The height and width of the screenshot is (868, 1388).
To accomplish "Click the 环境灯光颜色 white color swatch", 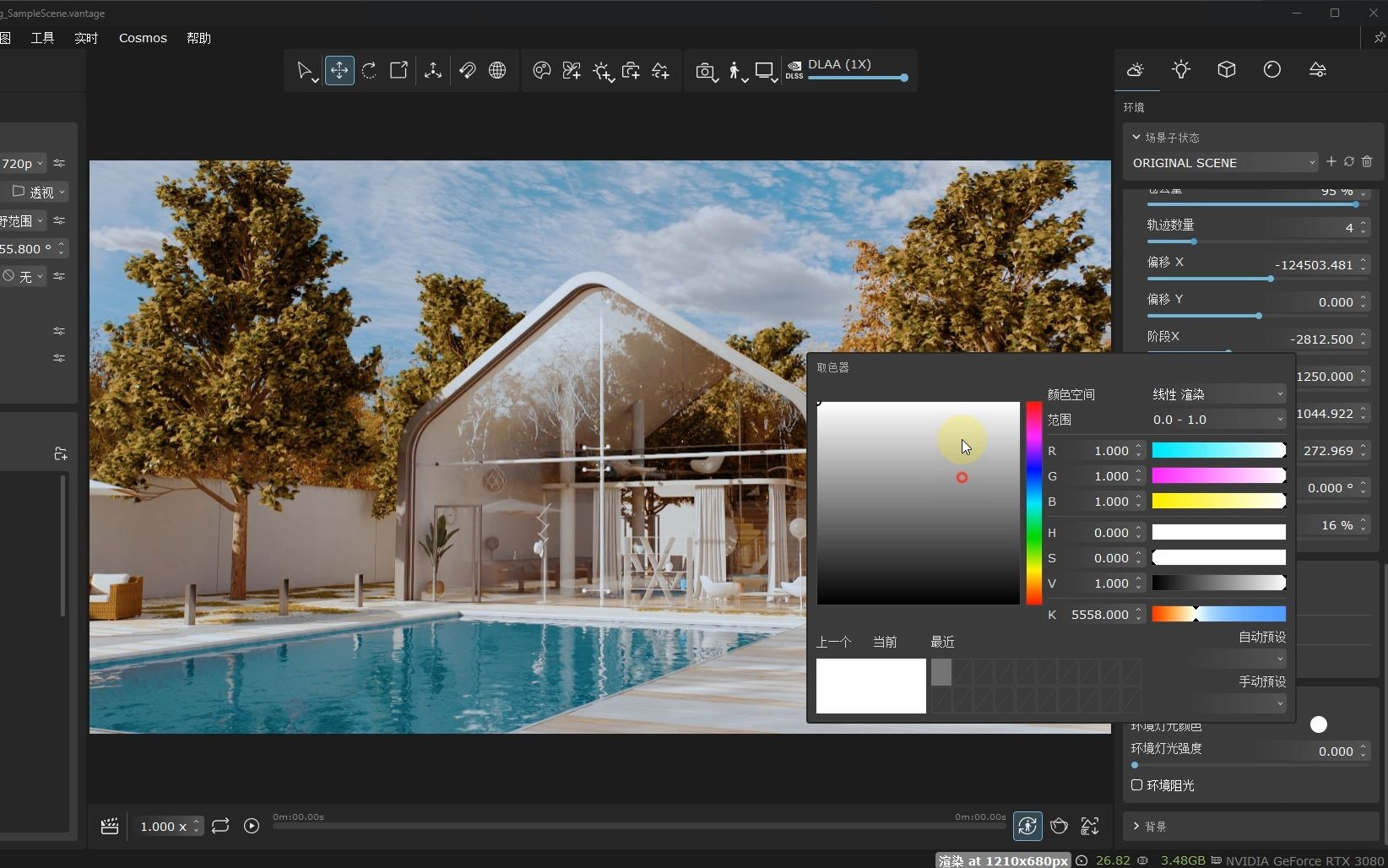I will click(x=1319, y=724).
